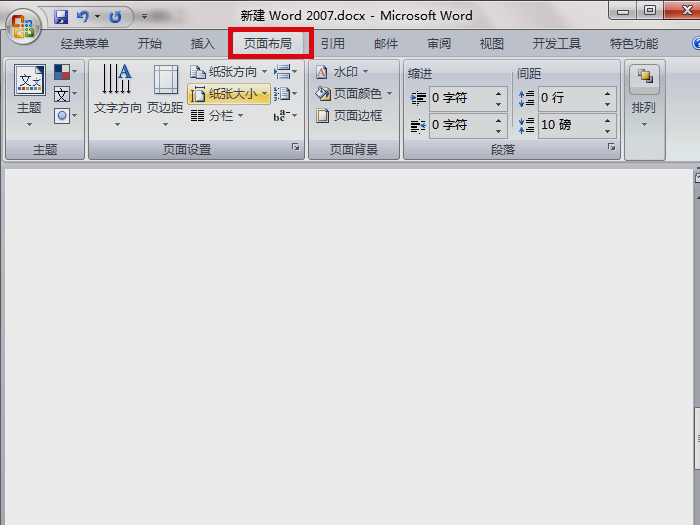Click the 水印 watermark icon
700x525 pixels.
[322, 71]
